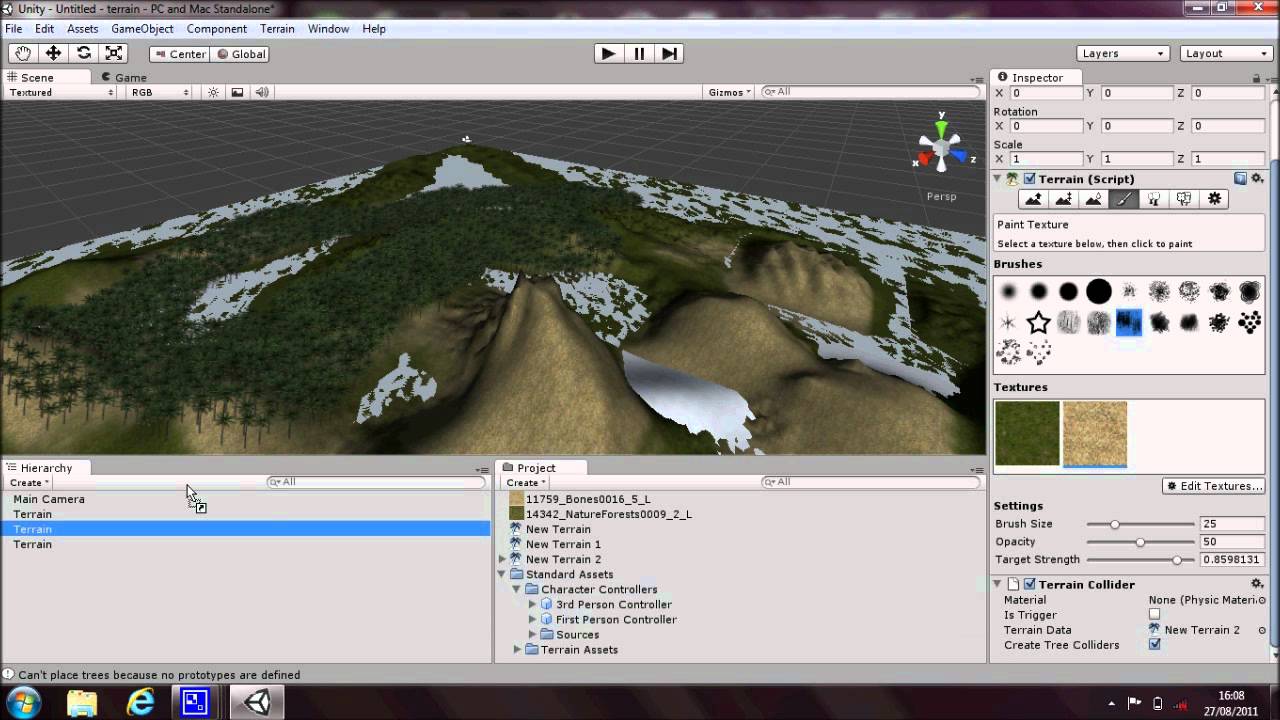The height and width of the screenshot is (720, 1280).
Task: Click the scene orientation gizmo
Action: (941, 149)
